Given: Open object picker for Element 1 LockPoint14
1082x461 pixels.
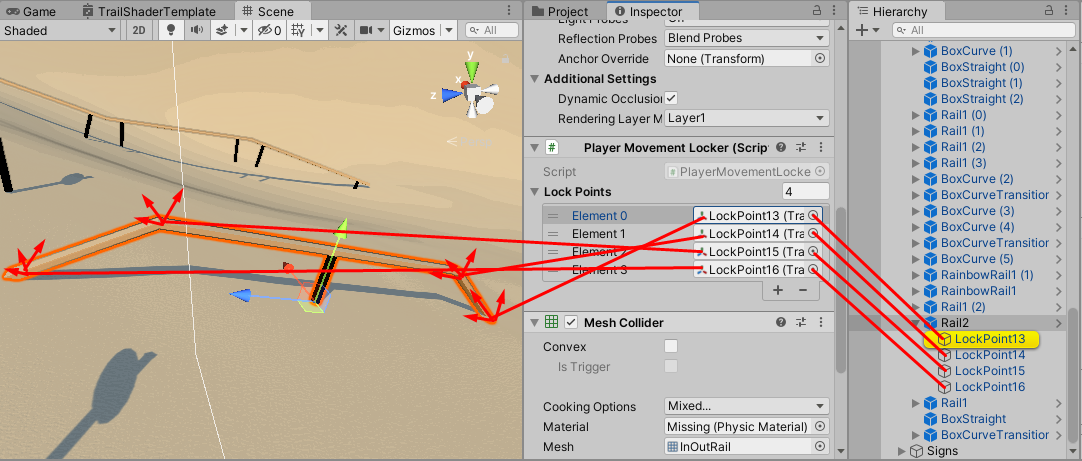Looking at the screenshot, I should coord(814,234).
